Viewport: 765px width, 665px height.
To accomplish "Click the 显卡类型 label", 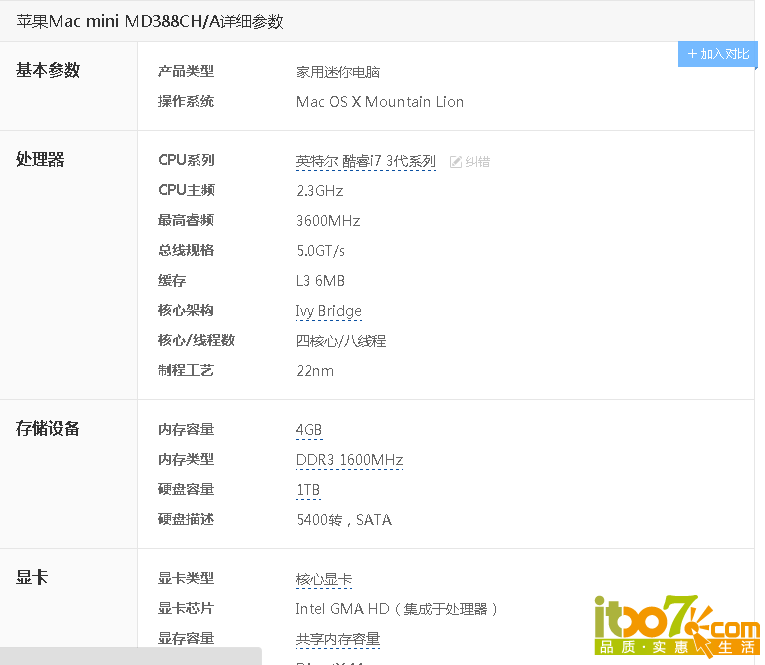I will (x=186, y=579).
